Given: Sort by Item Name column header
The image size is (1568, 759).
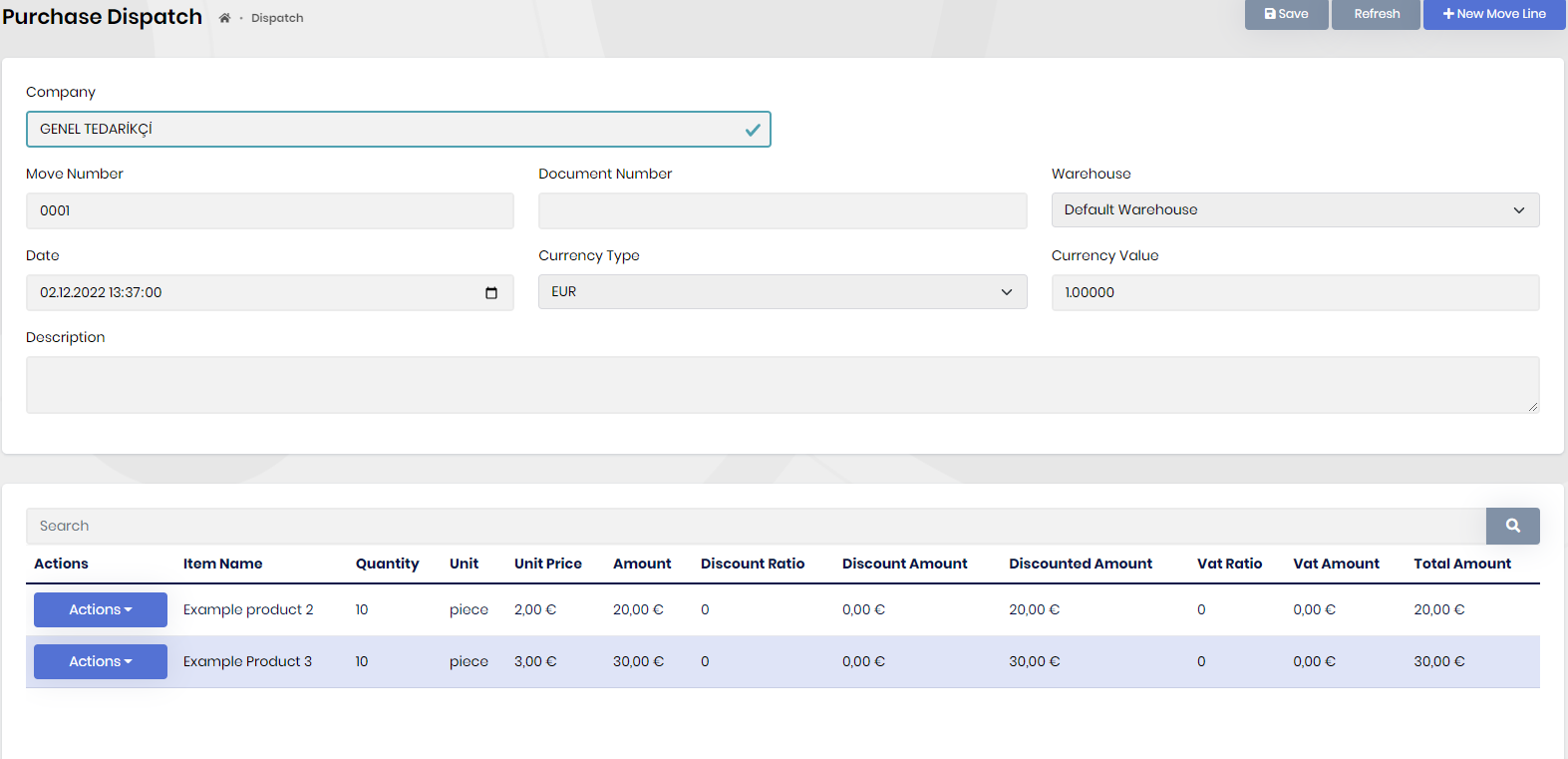Looking at the screenshot, I should click(x=223, y=564).
